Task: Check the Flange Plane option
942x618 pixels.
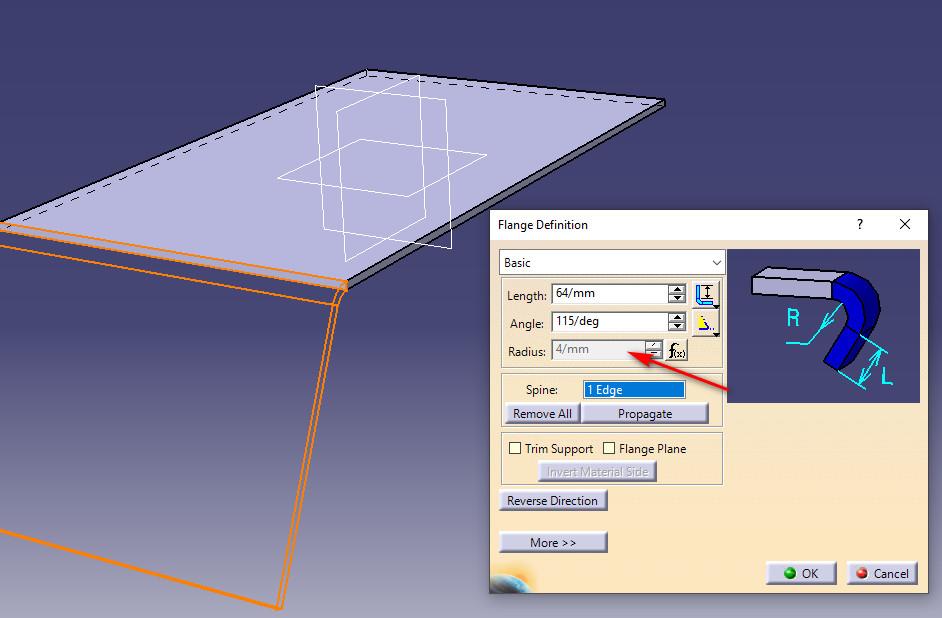Action: 608,449
